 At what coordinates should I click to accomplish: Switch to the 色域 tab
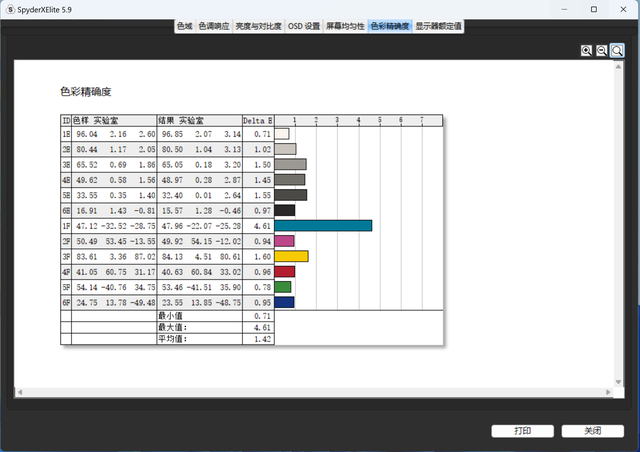point(184,26)
